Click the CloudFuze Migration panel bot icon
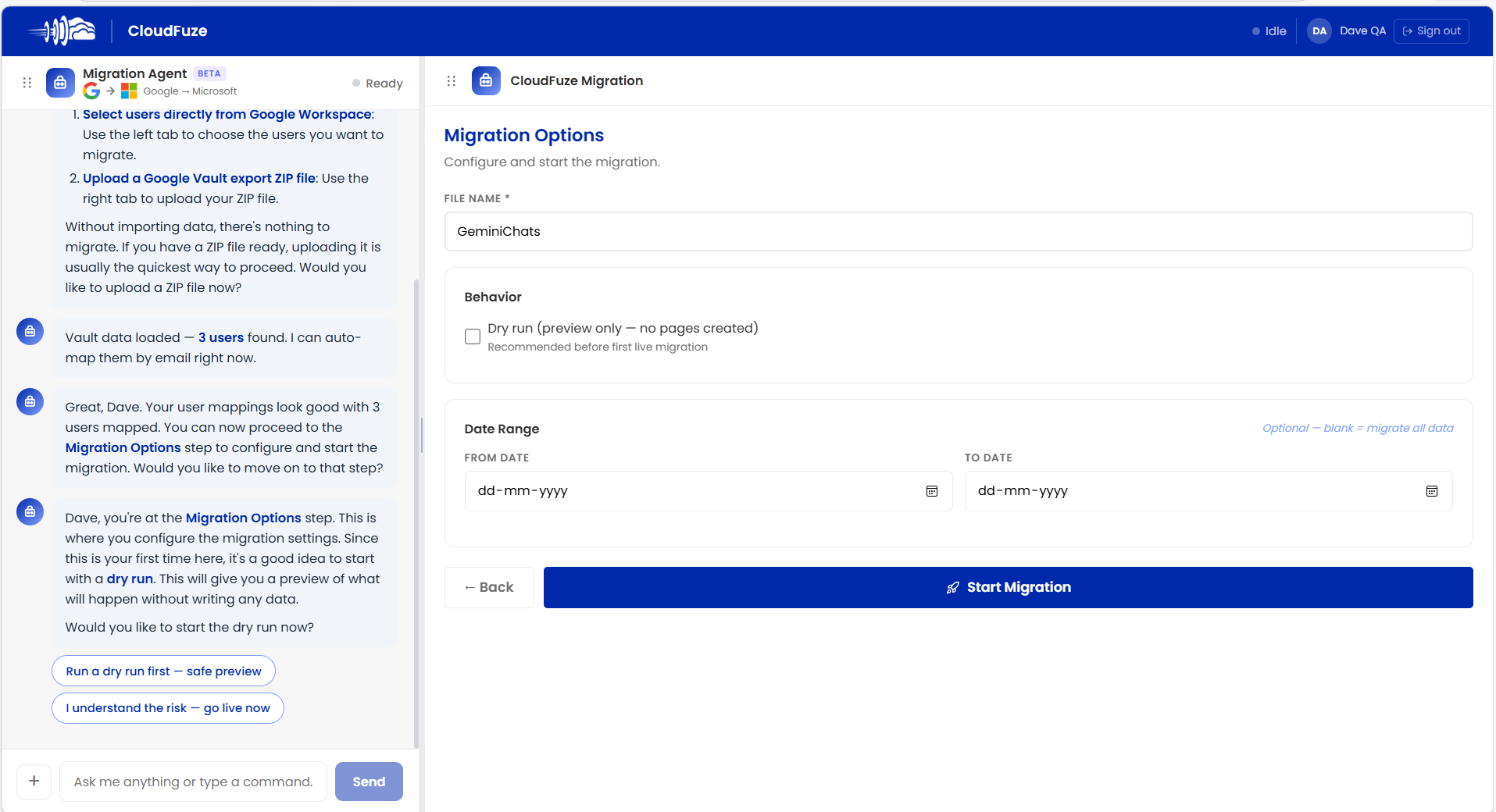 click(486, 80)
